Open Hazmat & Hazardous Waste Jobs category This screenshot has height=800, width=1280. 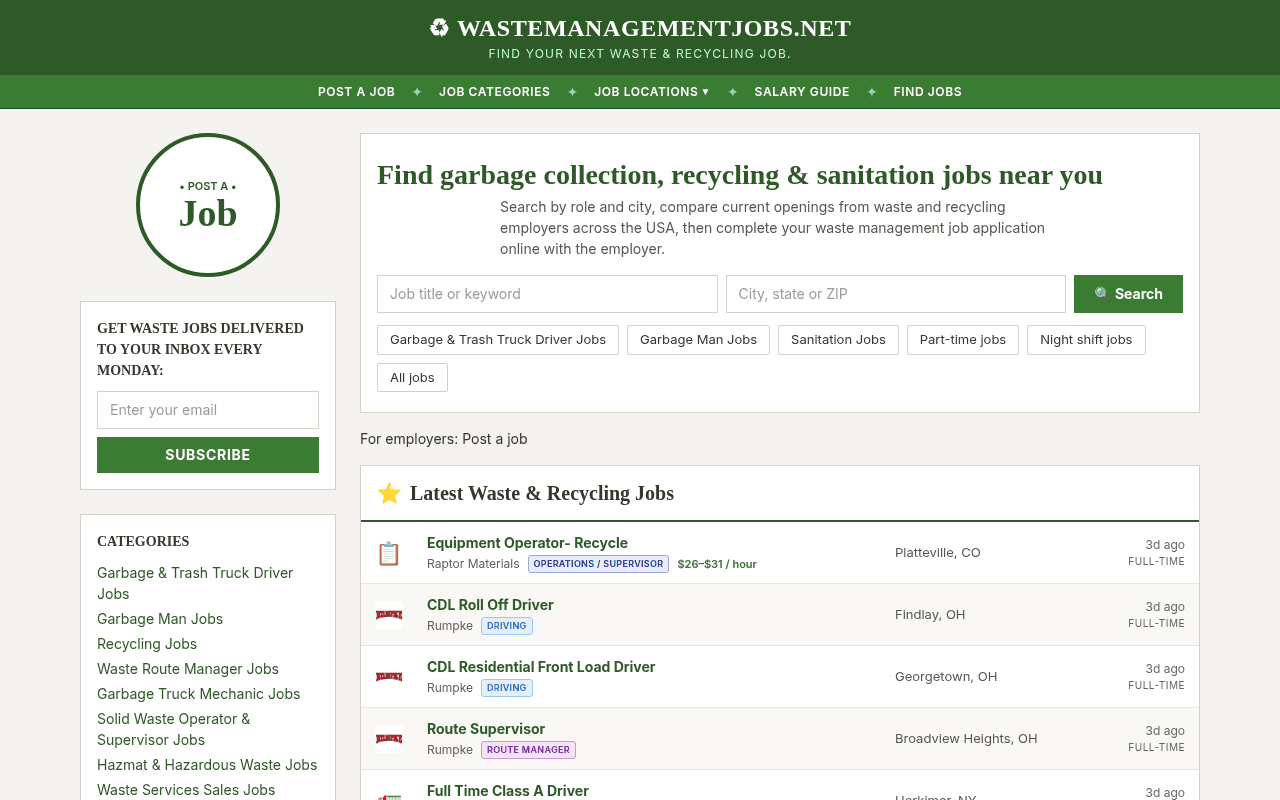(x=207, y=765)
